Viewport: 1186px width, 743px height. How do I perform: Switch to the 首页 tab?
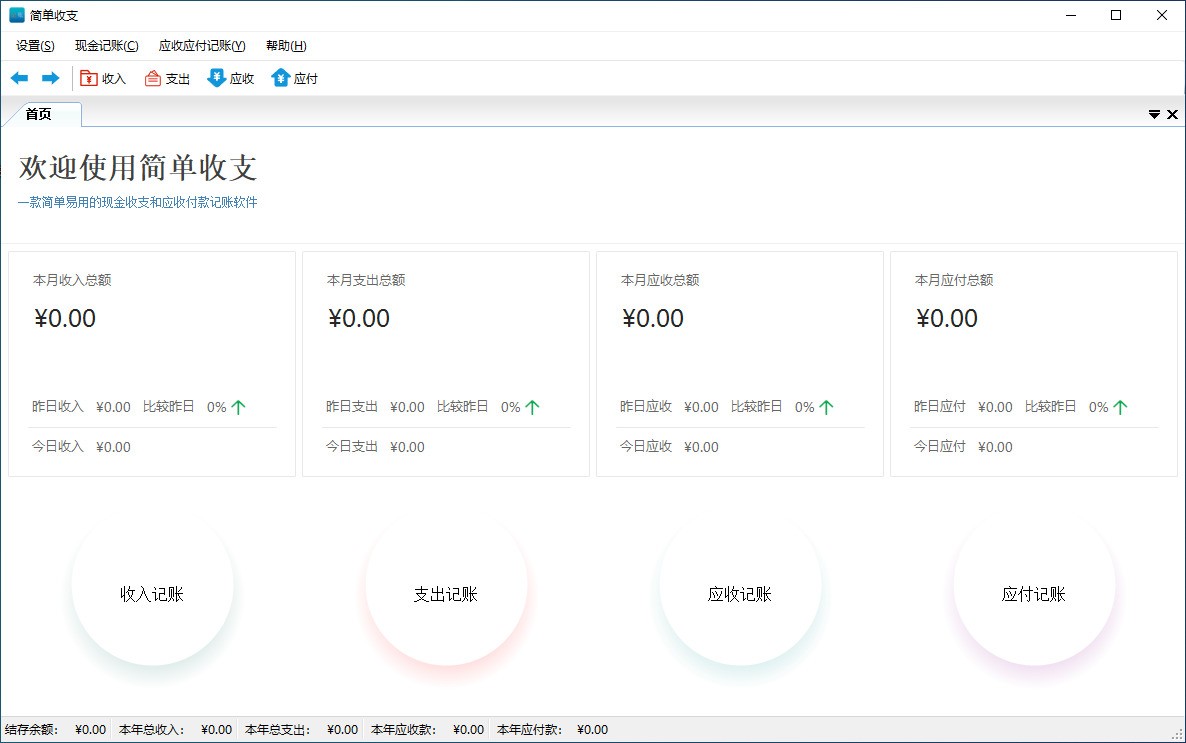(x=40, y=114)
